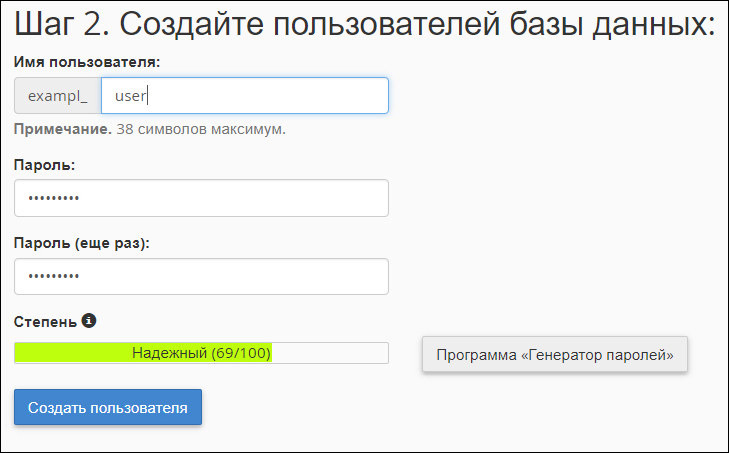The image size is (729, 453).
Task: Click the Пароль (еще раз) confirmation field
Action: pos(201,277)
